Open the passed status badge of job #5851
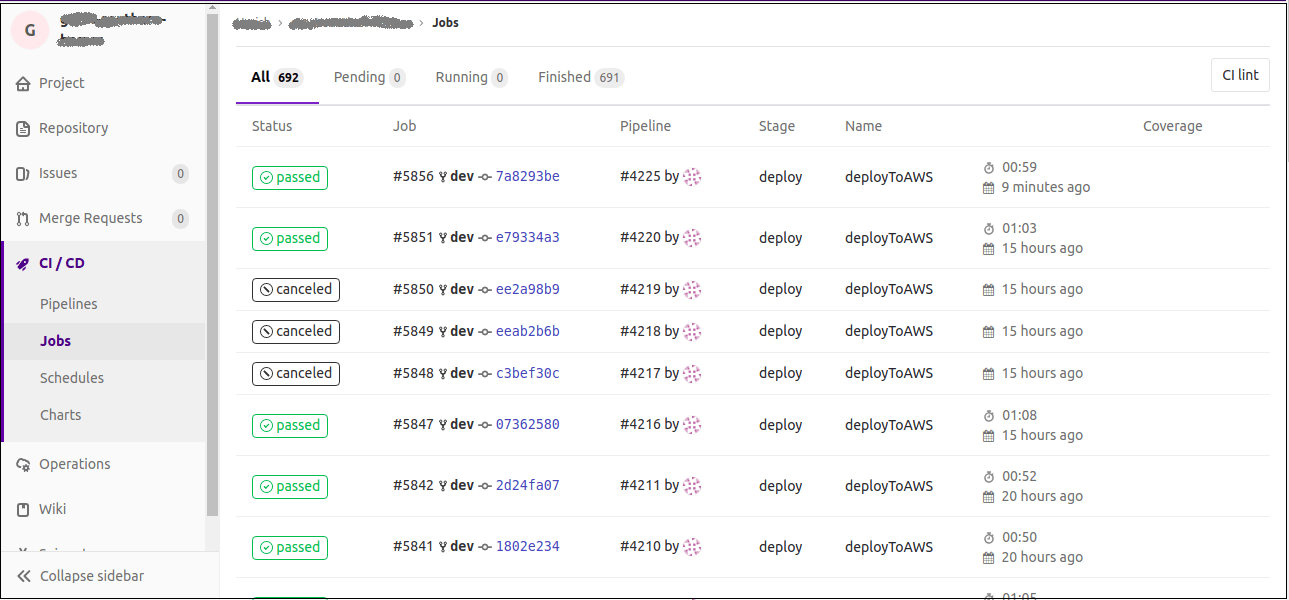The height and width of the screenshot is (600, 1289). click(289, 238)
